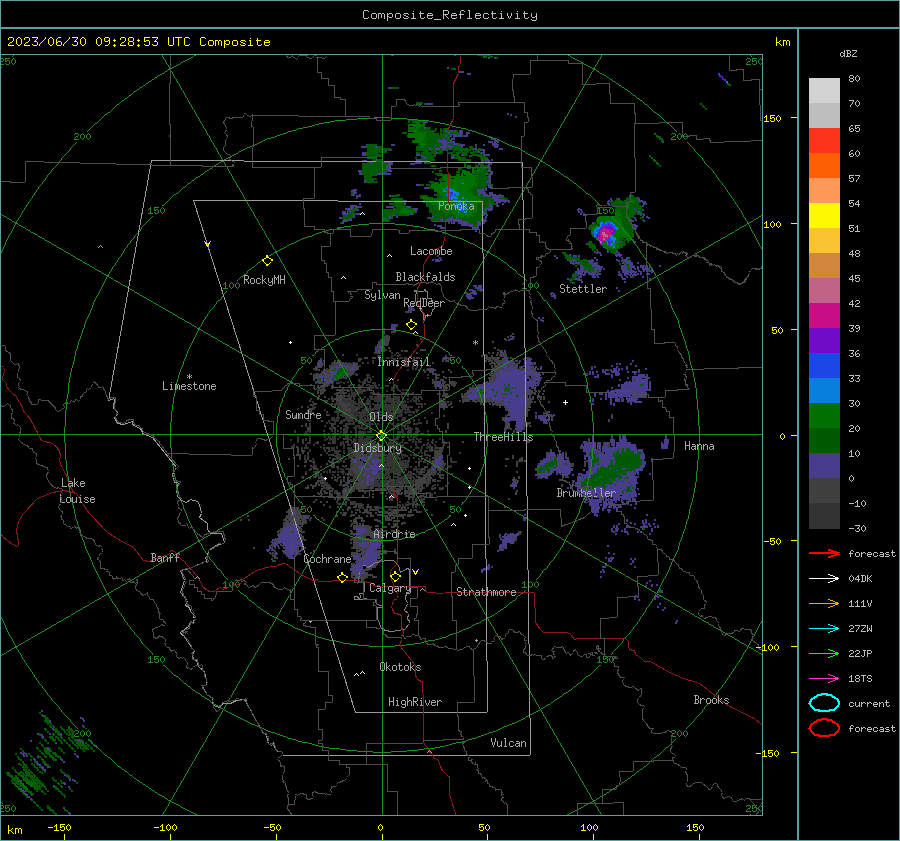Click the cyan 27ZW arrow legend icon
The image size is (900, 841).
point(824,629)
